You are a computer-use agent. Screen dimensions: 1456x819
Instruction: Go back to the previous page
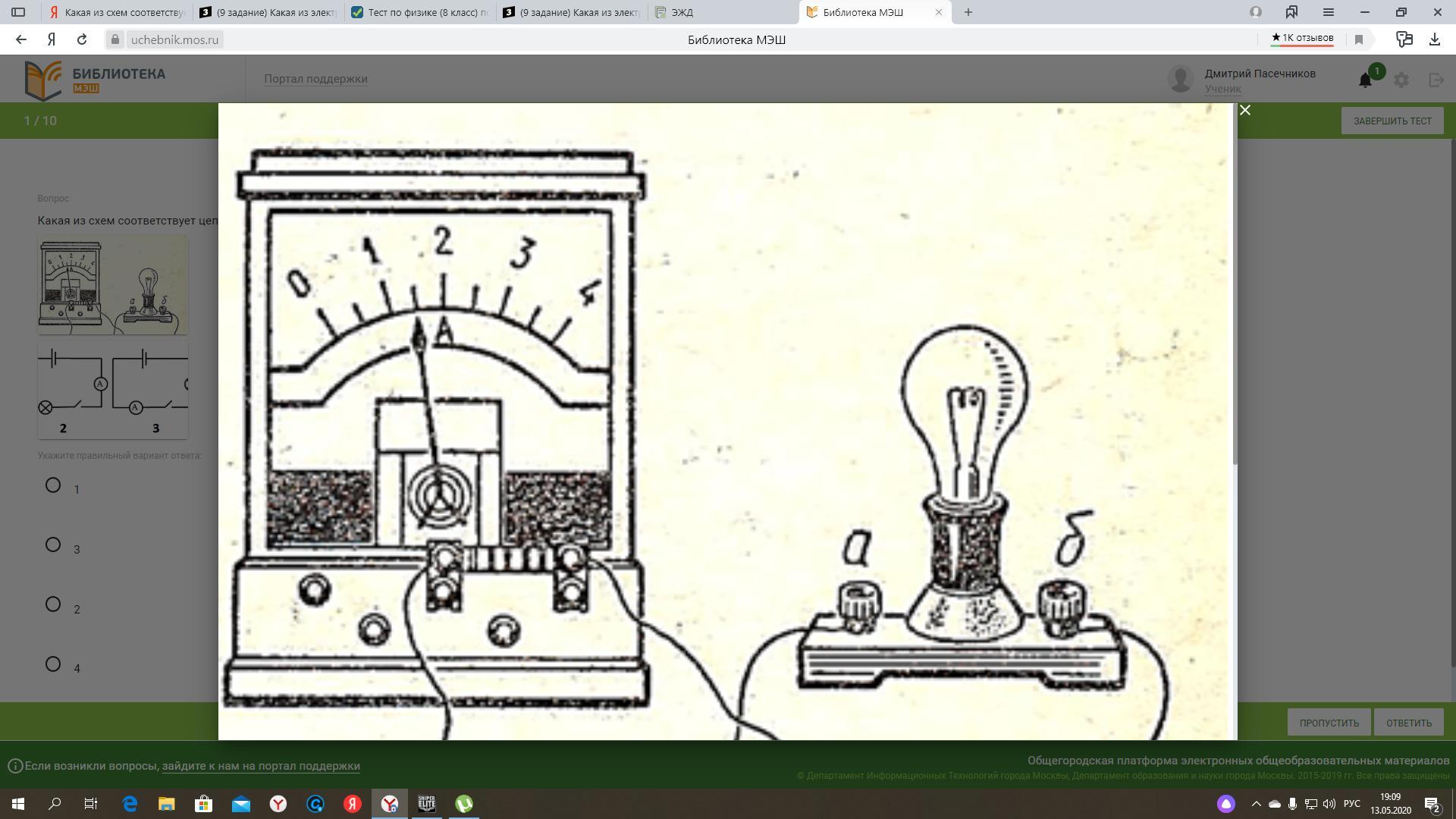pos(21,39)
